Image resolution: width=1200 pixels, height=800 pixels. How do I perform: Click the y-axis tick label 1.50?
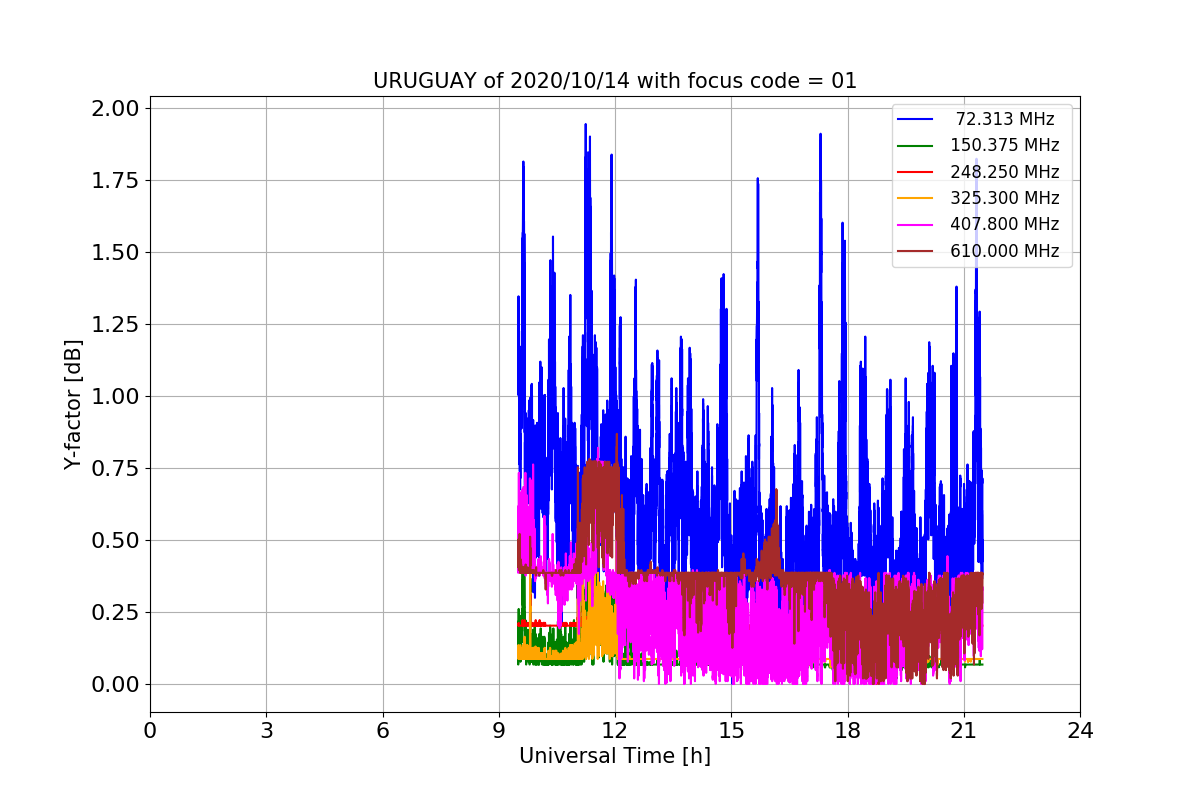point(116,253)
